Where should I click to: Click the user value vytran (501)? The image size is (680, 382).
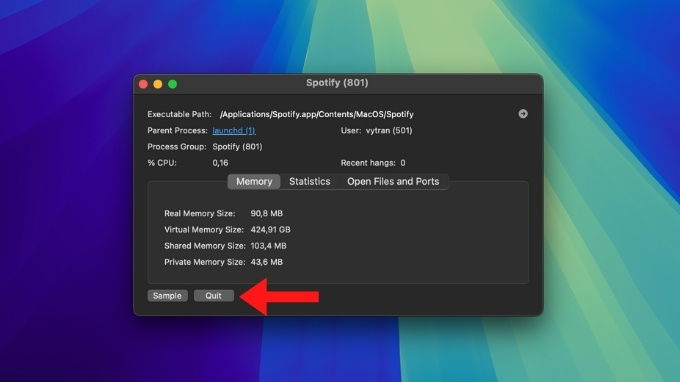[x=389, y=131]
